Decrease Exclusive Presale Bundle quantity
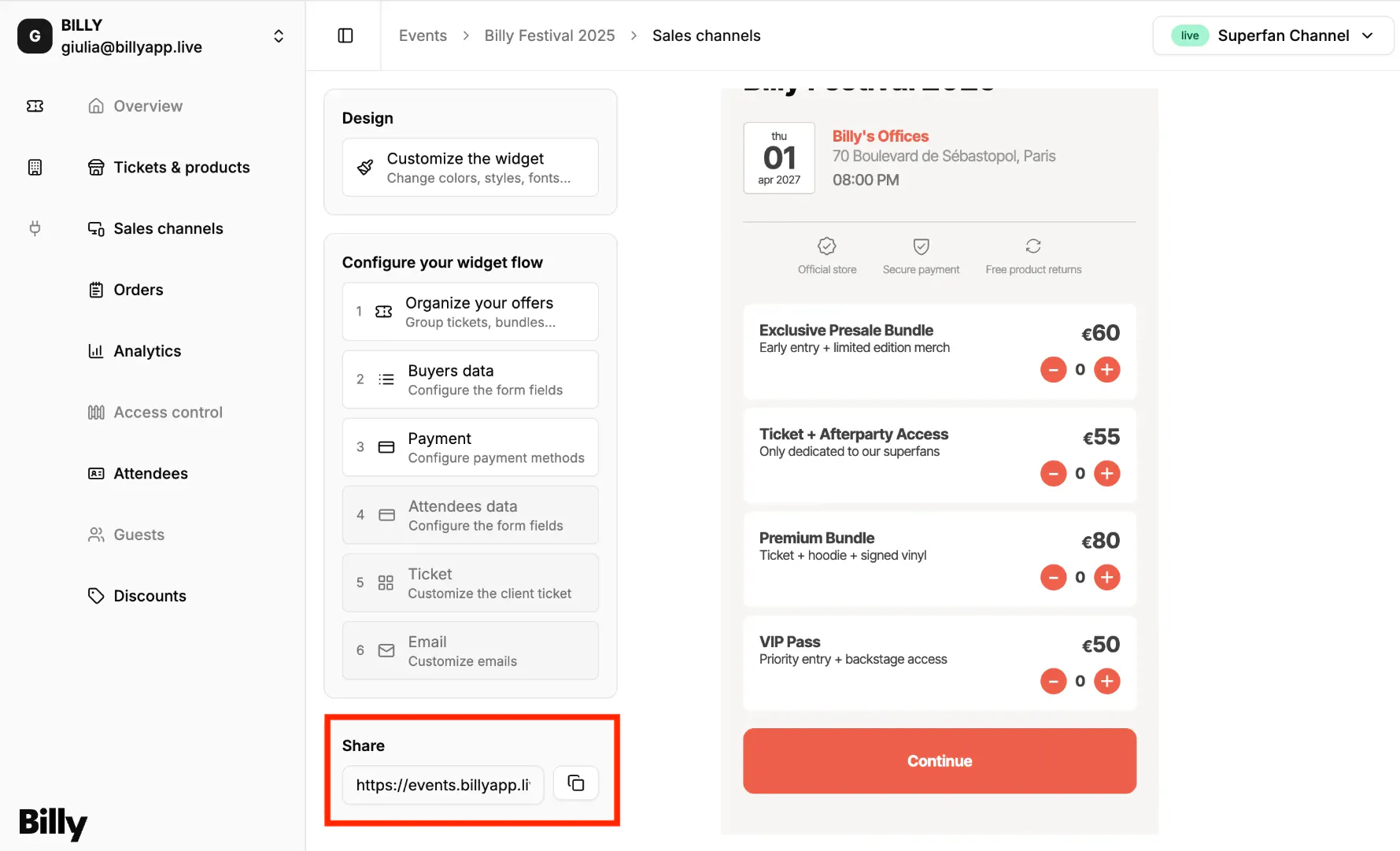The width and height of the screenshot is (1400, 851). point(1053,369)
